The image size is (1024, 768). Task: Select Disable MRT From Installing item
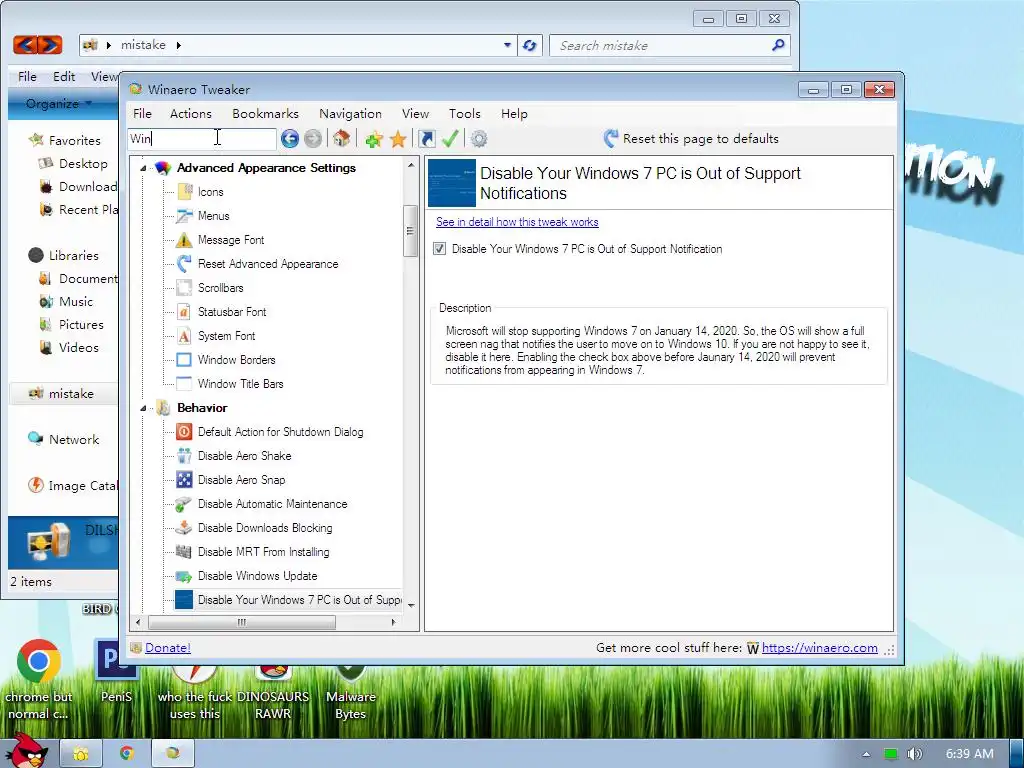(263, 552)
